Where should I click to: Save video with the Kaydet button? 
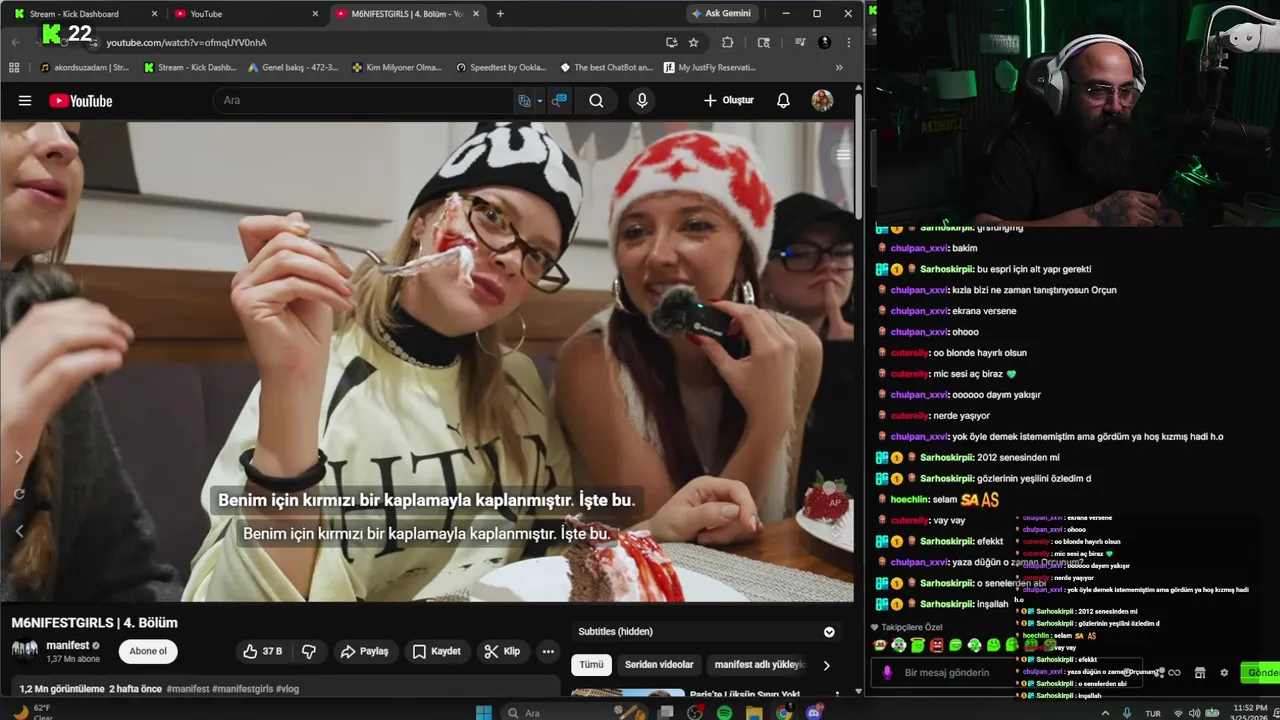[437, 651]
